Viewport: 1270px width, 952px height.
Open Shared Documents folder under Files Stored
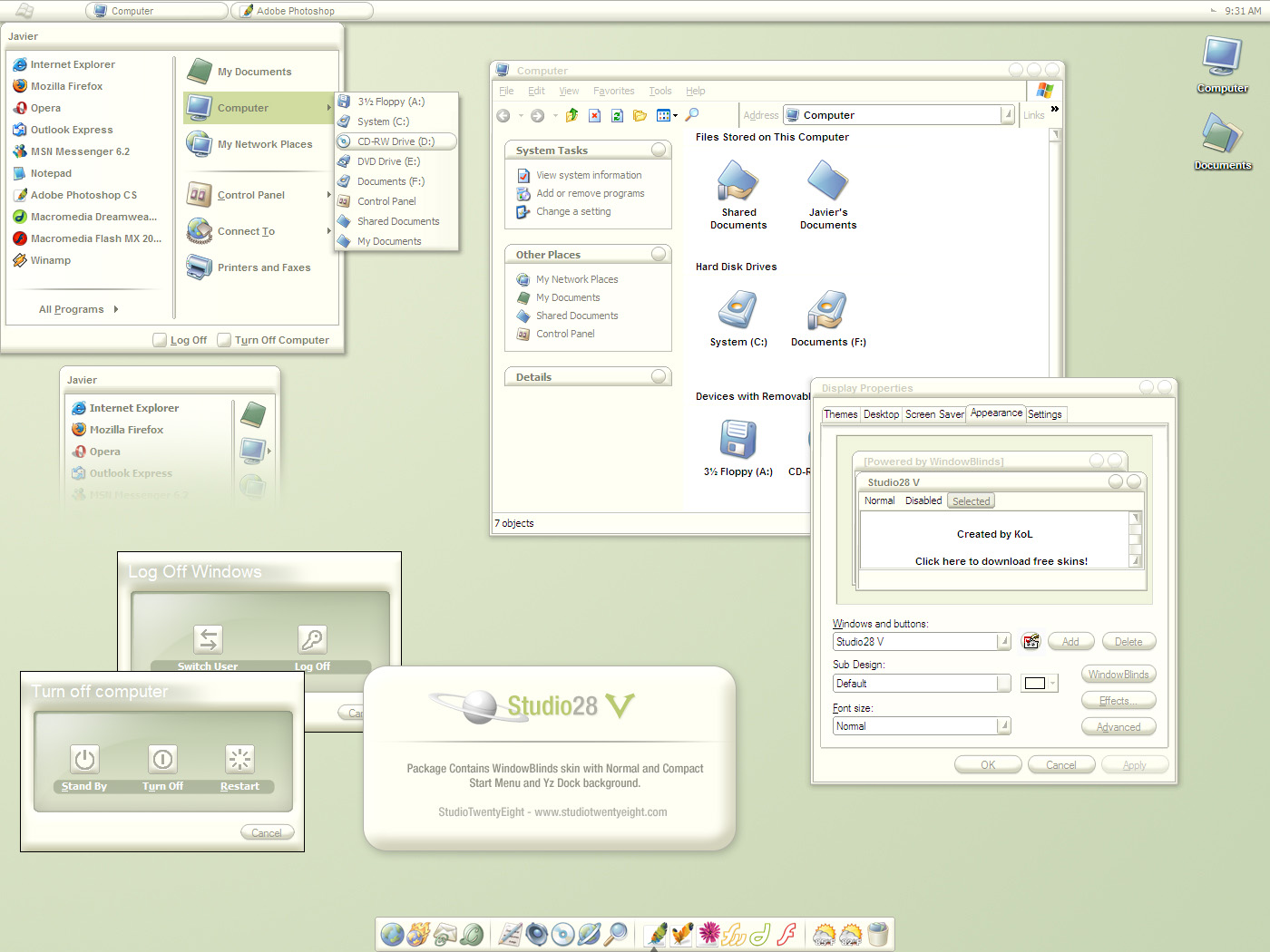click(738, 181)
